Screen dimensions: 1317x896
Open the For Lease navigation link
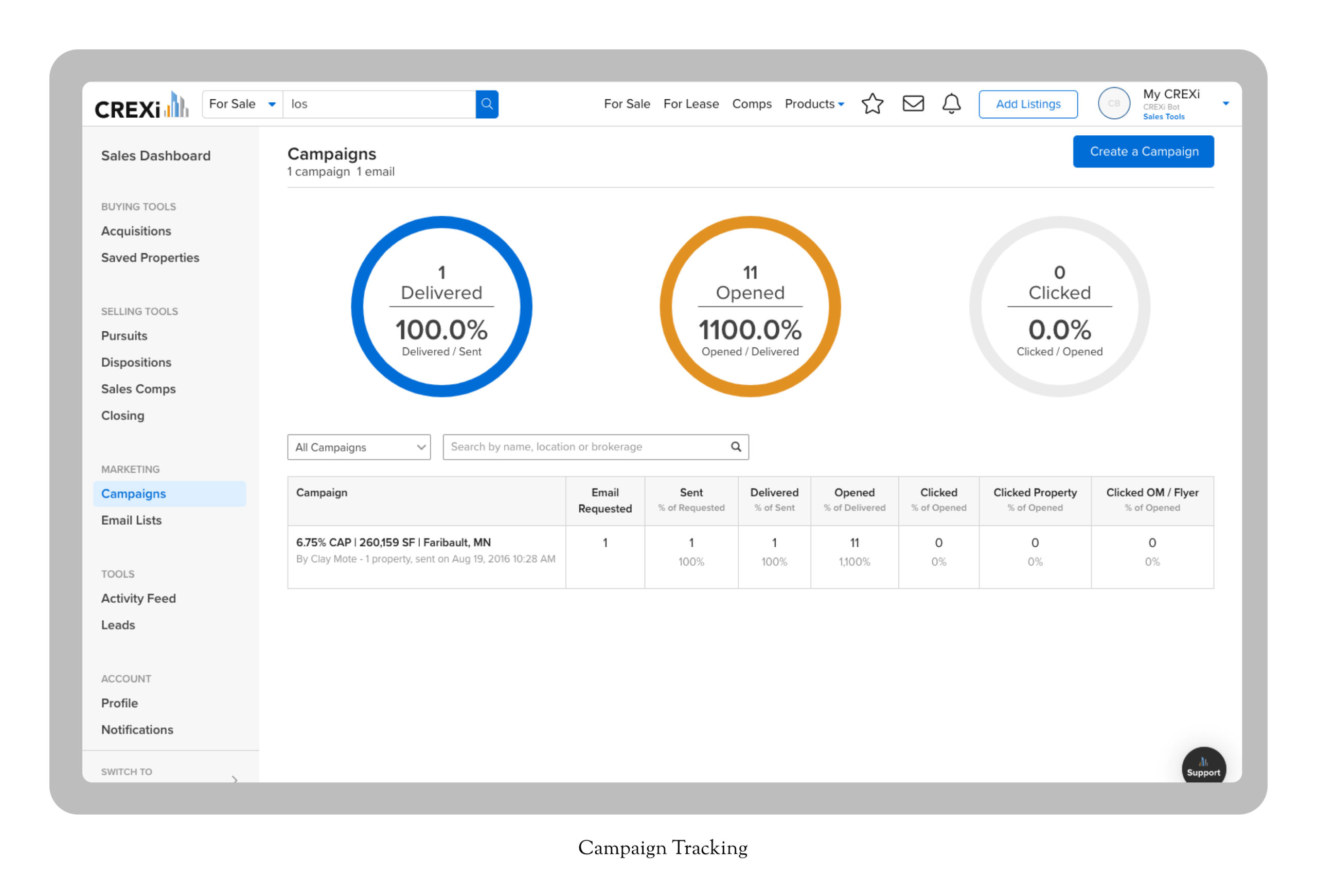click(x=691, y=104)
